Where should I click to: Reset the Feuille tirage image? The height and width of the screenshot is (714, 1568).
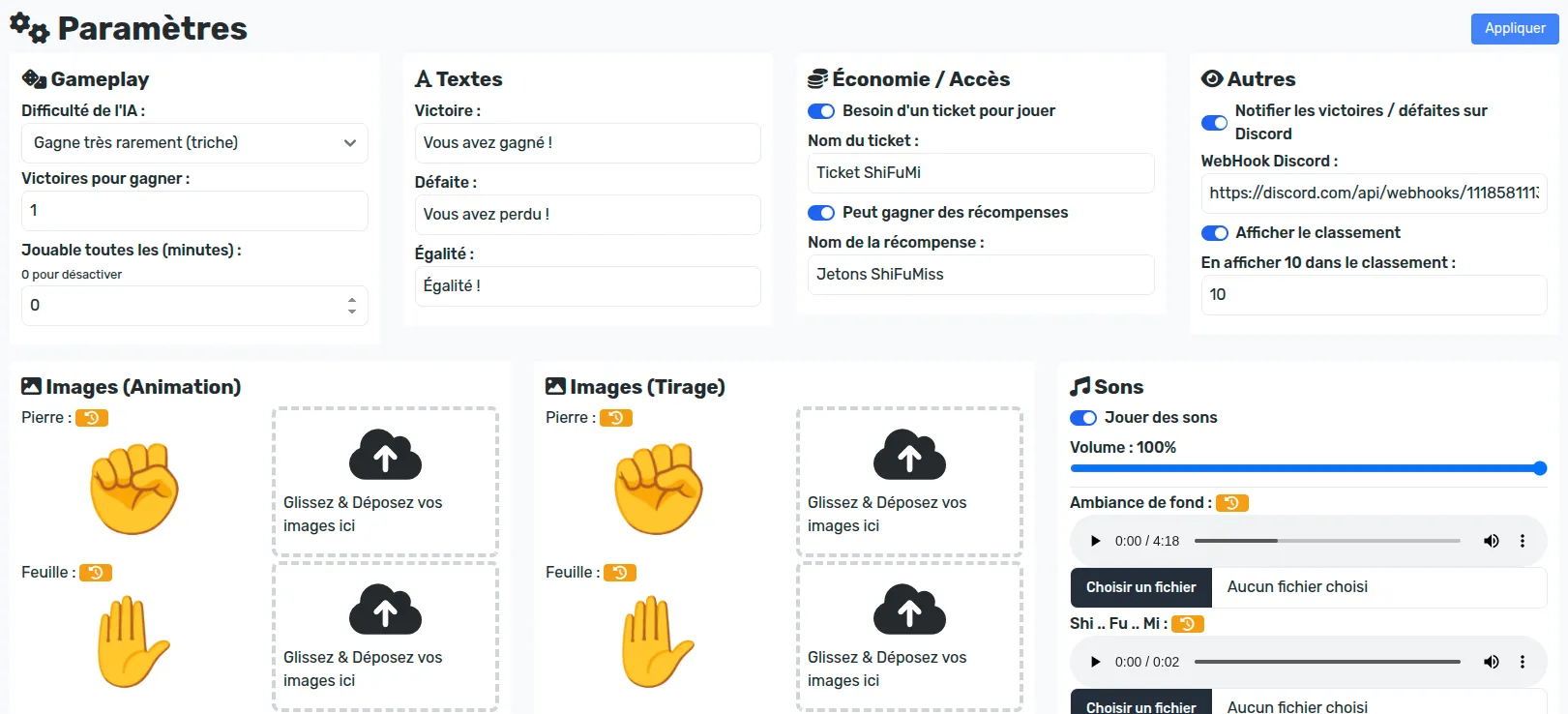click(x=620, y=573)
